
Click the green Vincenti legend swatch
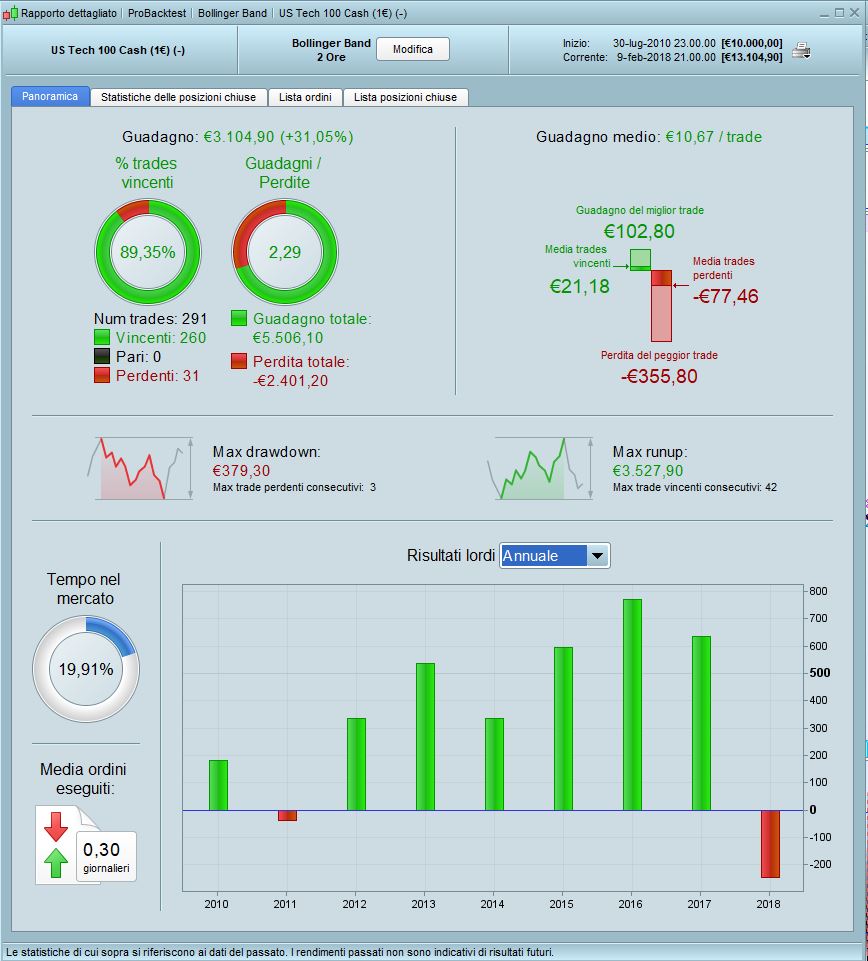pyautogui.click(x=102, y=337)
